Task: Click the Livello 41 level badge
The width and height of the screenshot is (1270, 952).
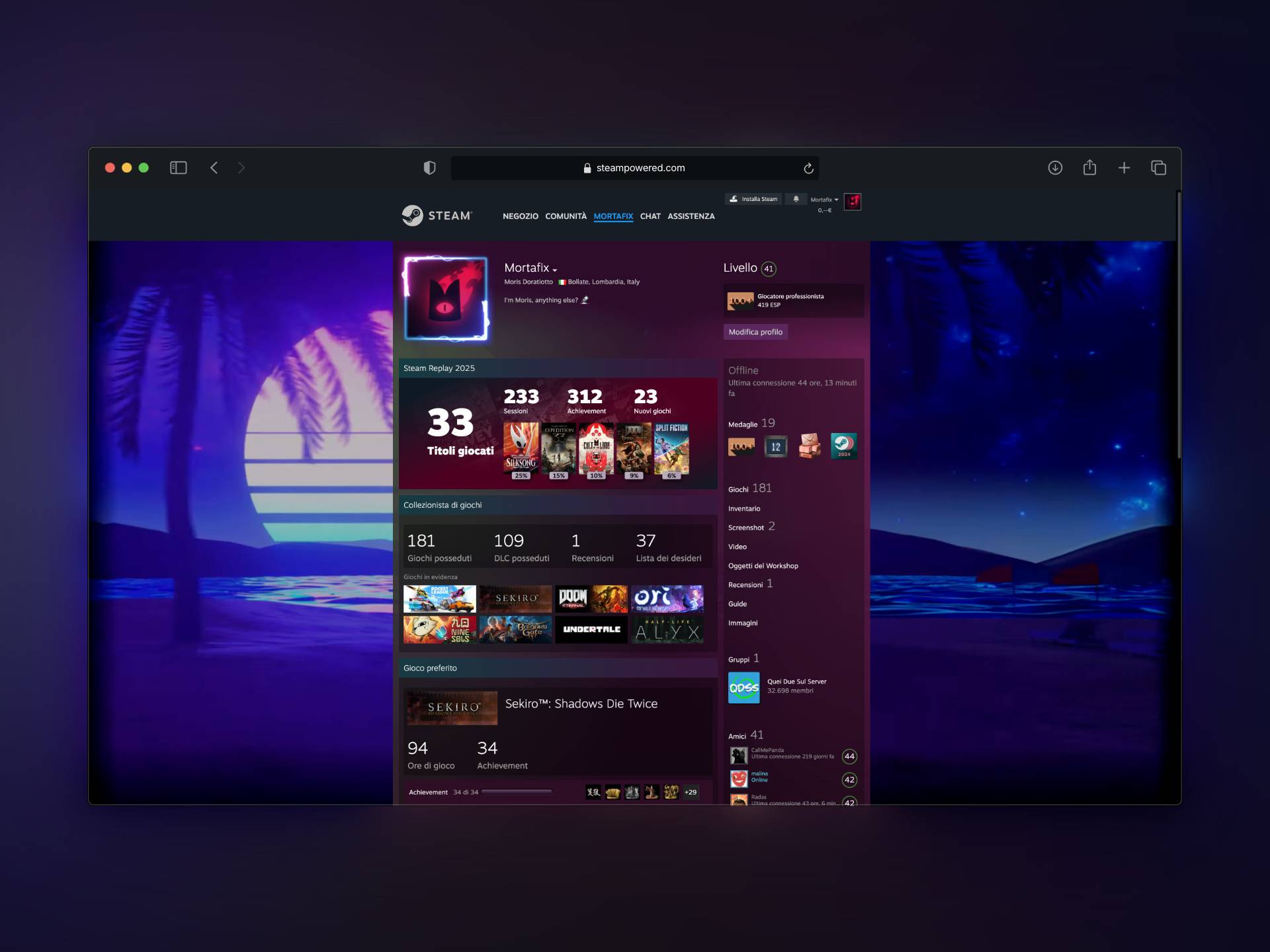Action: (x=769, y=268)
